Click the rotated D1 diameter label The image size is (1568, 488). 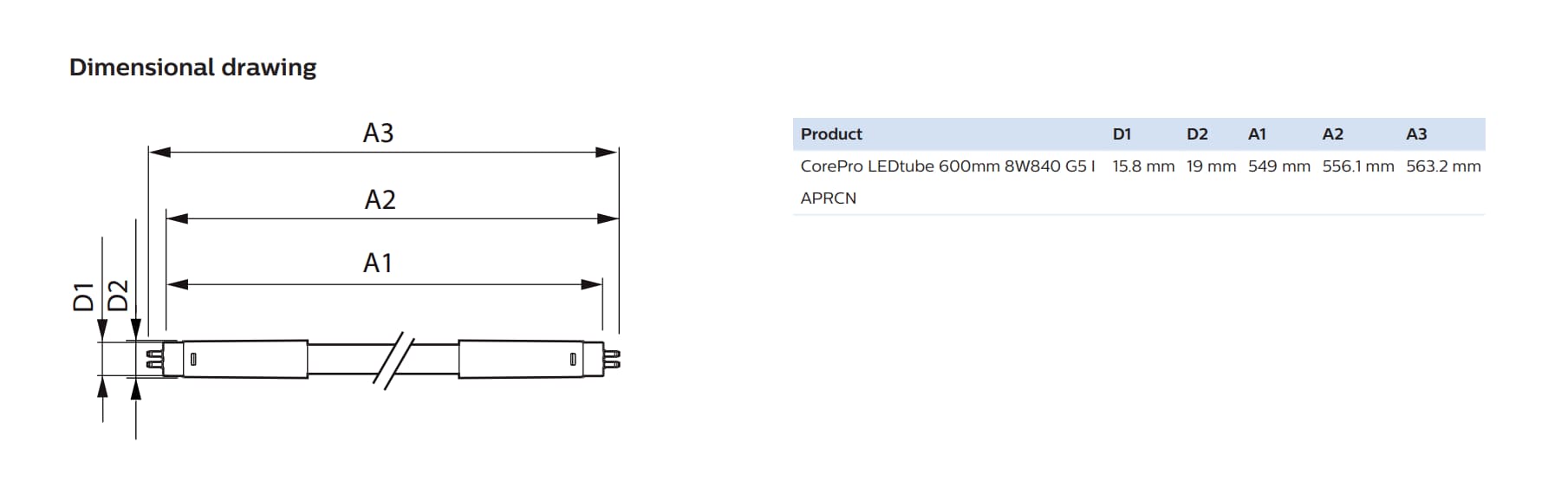[83, 296]
